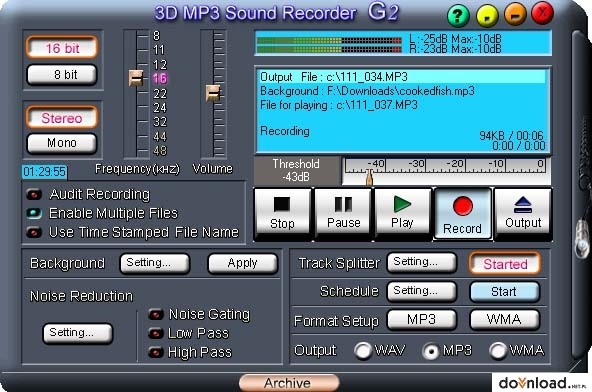This screenshot has width=592, height=392.
Task: Disable Enable Multiple Files option
Action: pyautogui.click(x=34, y=213)
